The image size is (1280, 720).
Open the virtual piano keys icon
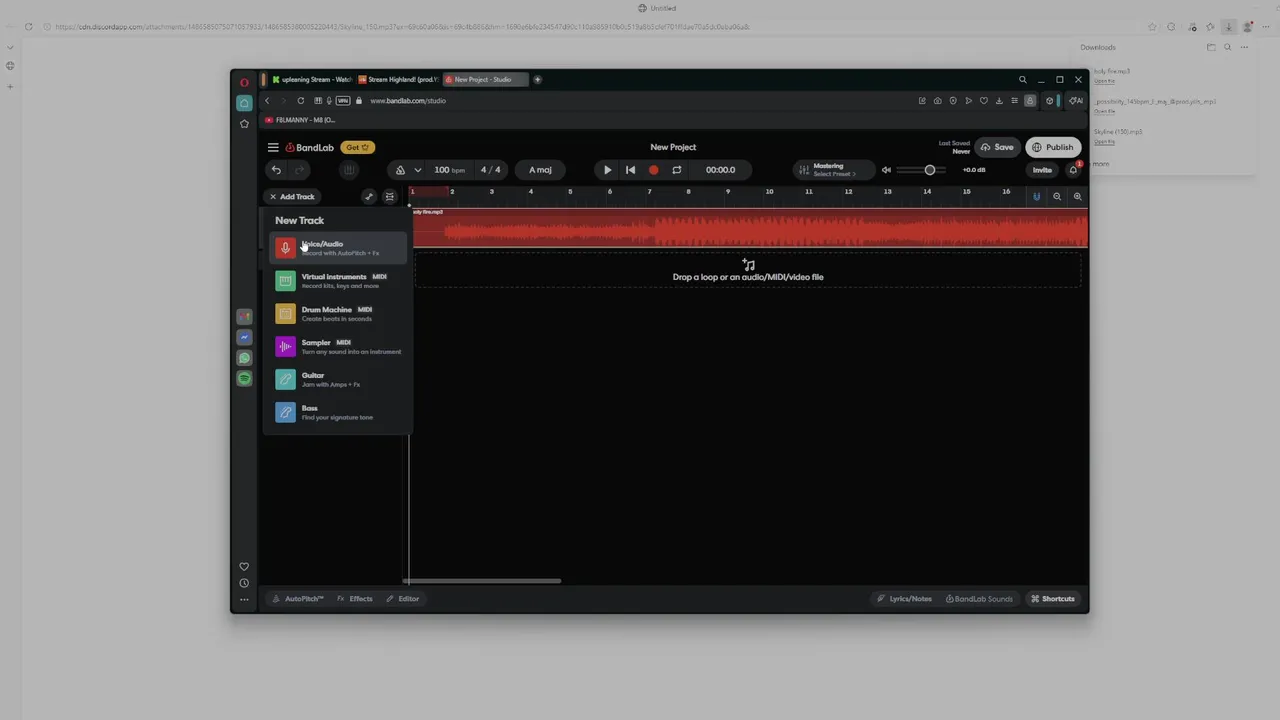pyautogui.click(x=349, y=170)
